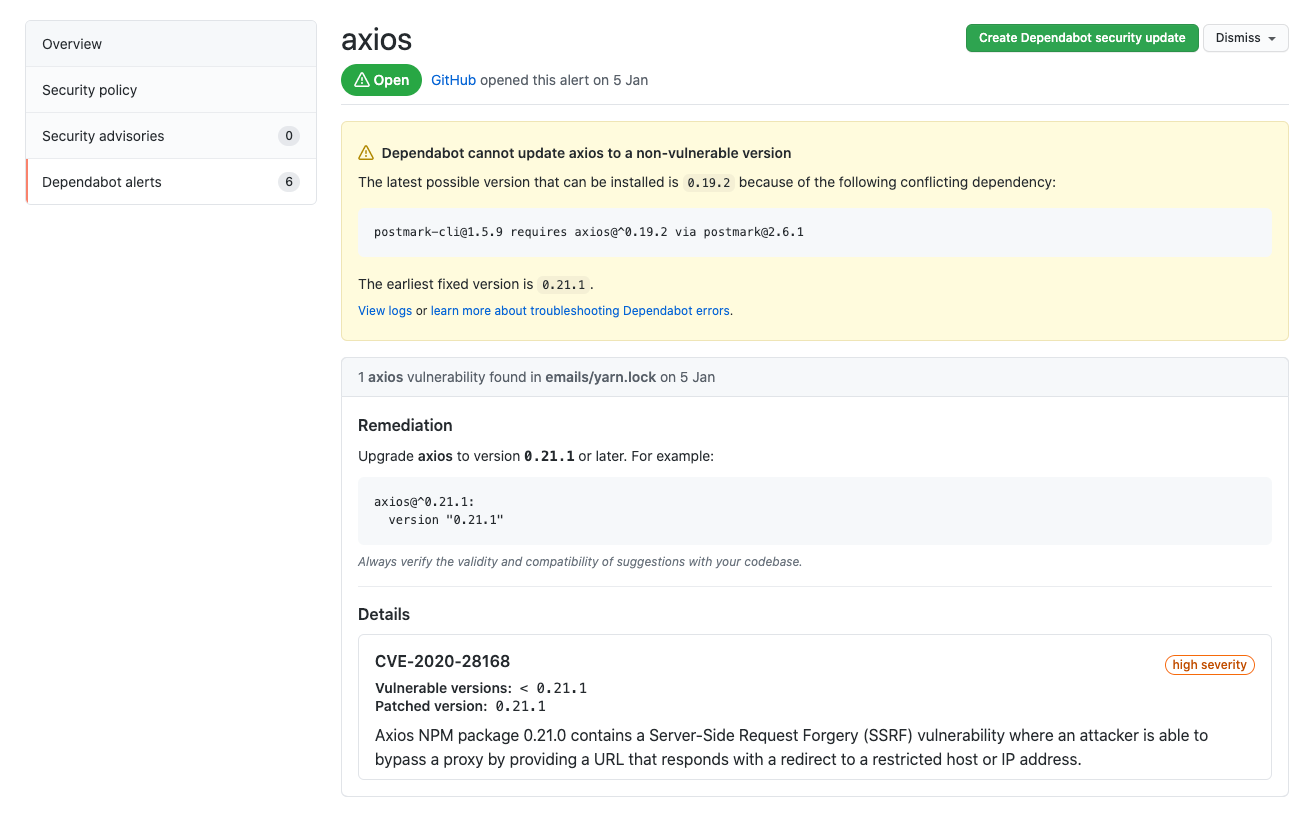Click the emails/yarn.lock file name

tap(600, 377)
